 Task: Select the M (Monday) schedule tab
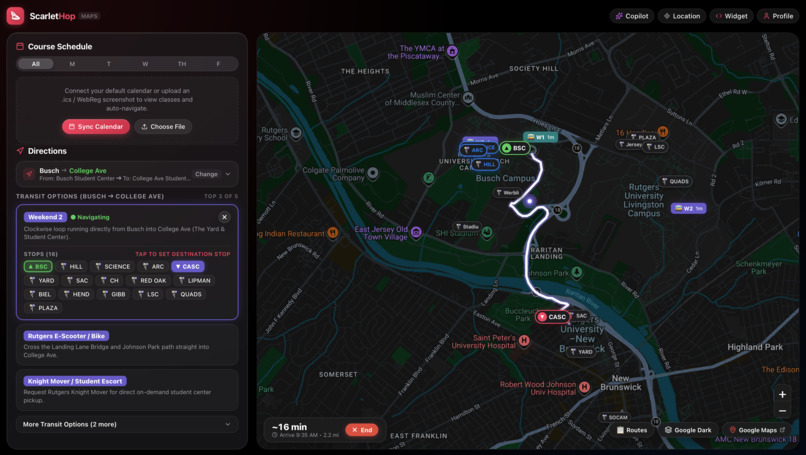tap(72, 64)
